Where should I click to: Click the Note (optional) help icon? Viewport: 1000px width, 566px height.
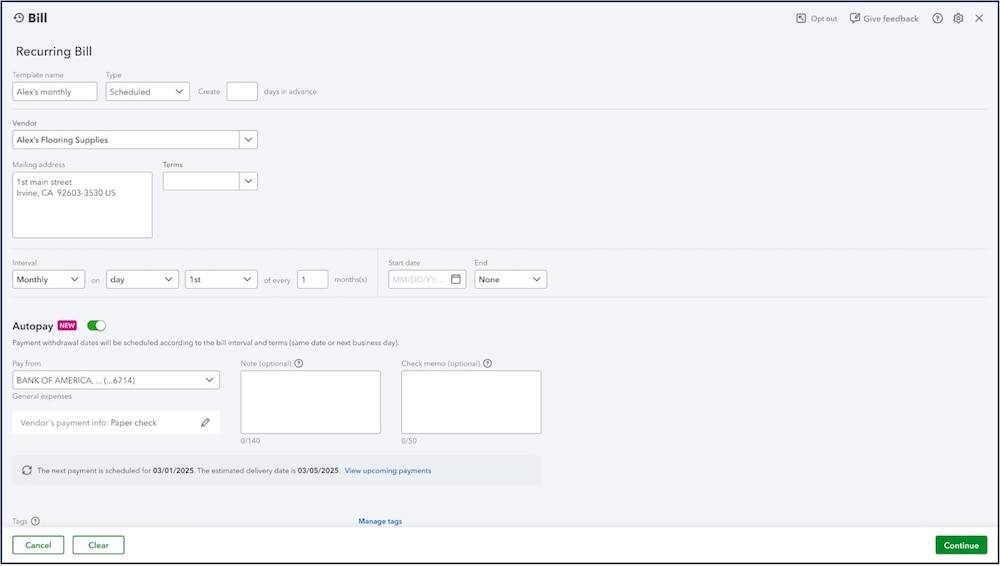coord(298,364)
